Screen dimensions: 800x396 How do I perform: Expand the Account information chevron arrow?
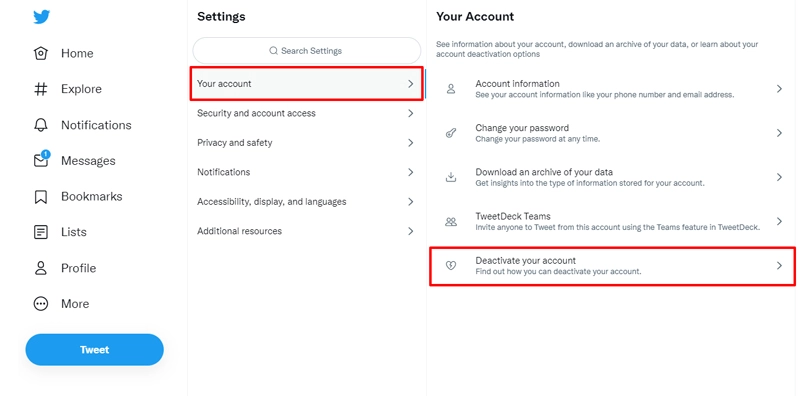779,89
